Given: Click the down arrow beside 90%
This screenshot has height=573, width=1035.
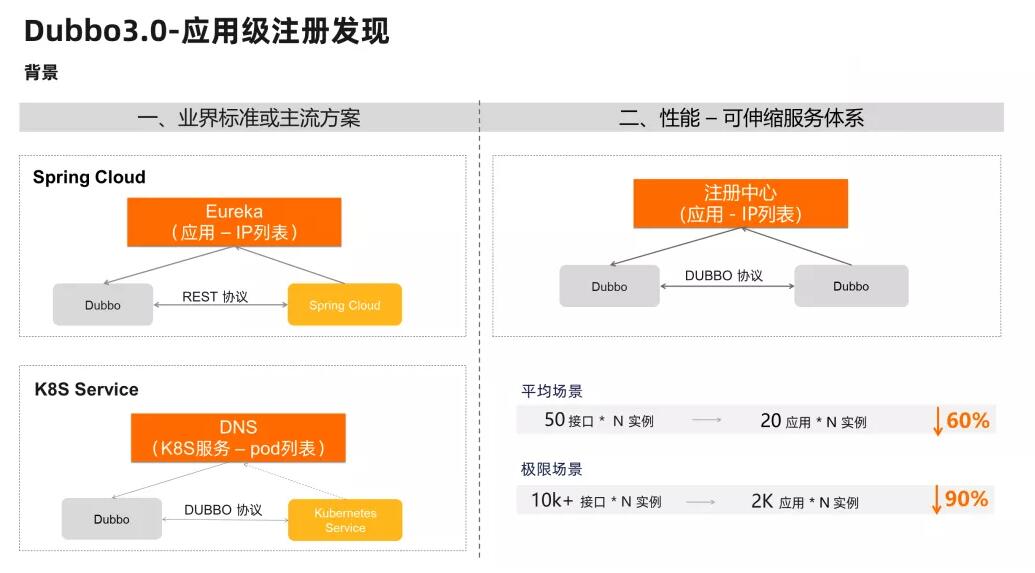Looking at the screenshot, I should tap(936, 500).
